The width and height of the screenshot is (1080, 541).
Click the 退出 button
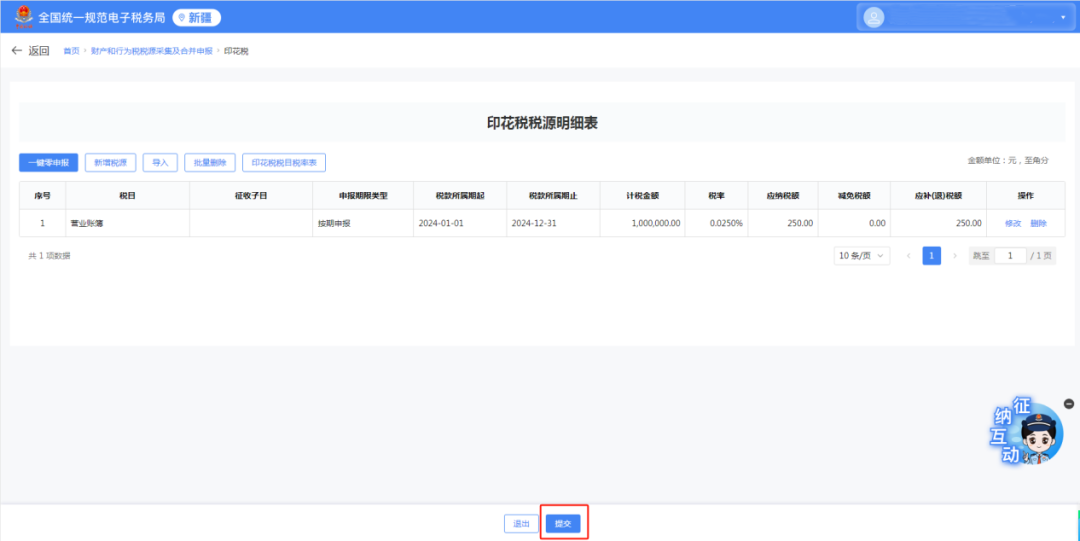click(x=521, y=524)
